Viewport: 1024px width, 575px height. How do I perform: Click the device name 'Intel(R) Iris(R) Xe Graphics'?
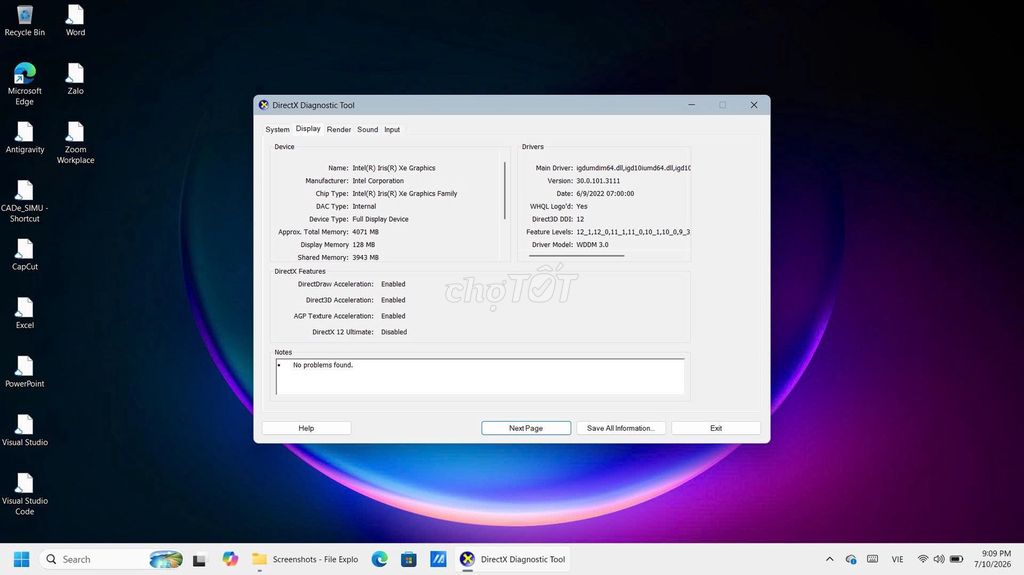(394, 168)
